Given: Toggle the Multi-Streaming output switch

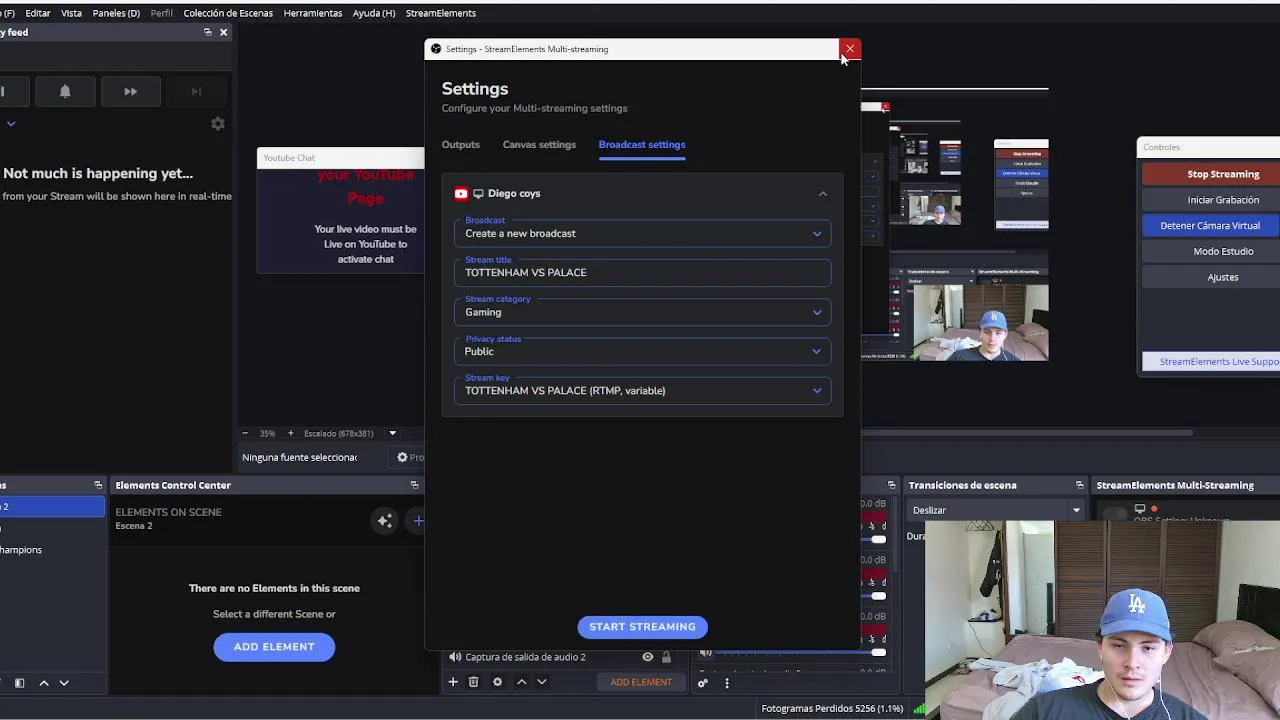Looking at the screenshot, I should coord(1114,512).
